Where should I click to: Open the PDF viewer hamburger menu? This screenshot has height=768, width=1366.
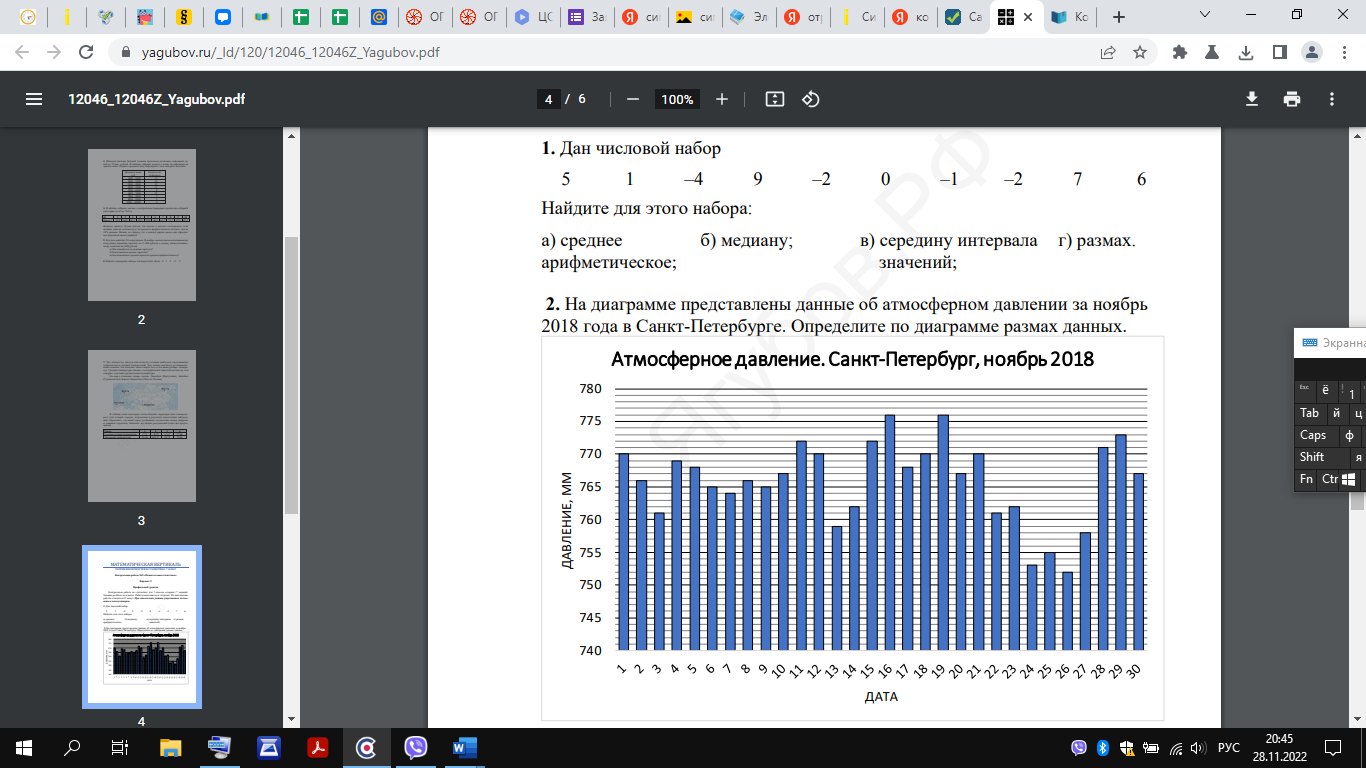34,99
